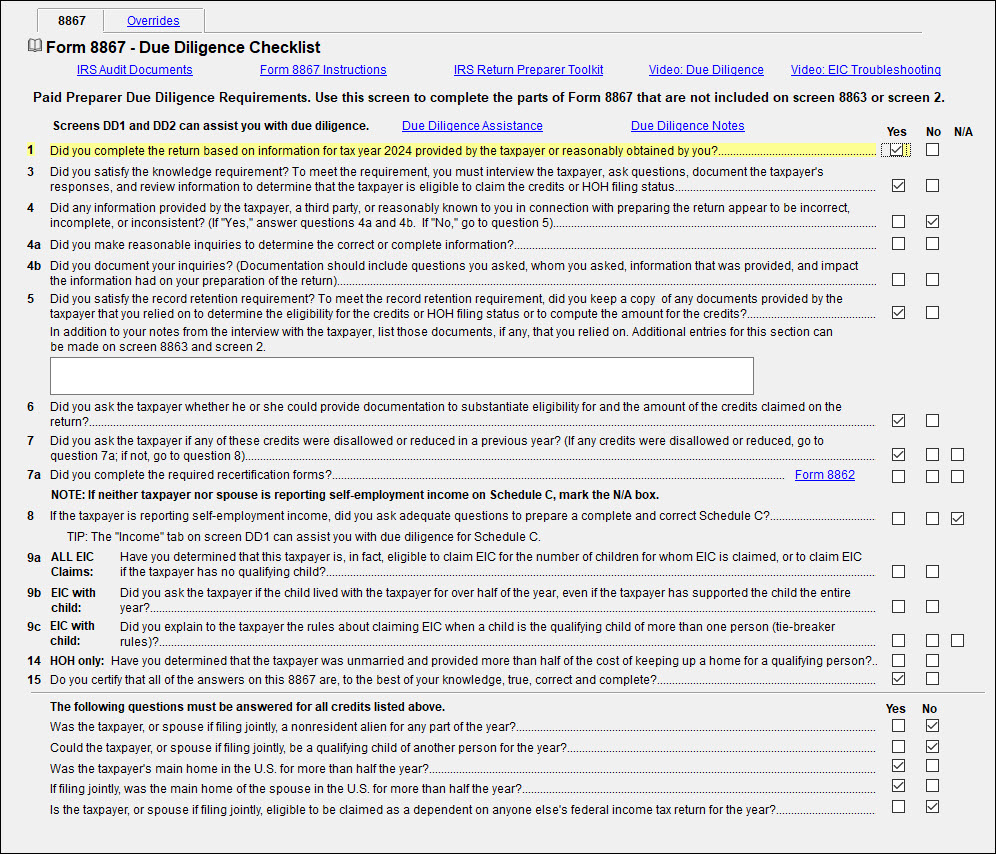Check No for spouse main home in U.S.
Screen dimensions: 996x854
click(x=932, y=786)
